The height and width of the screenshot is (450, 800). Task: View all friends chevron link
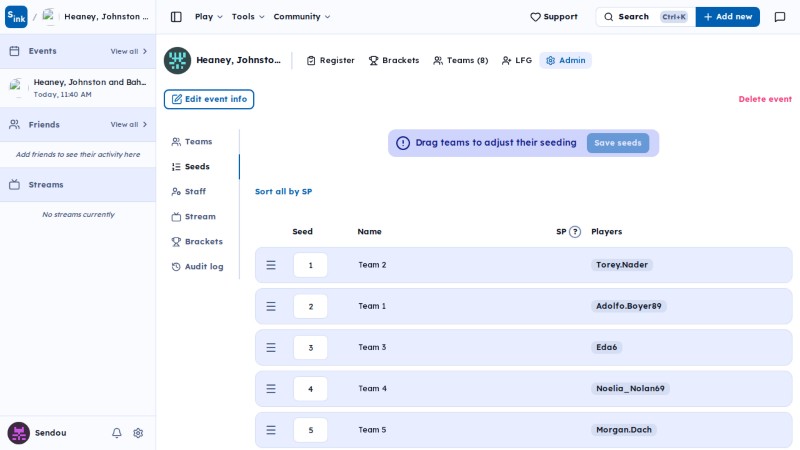click(x=129, y=124)
